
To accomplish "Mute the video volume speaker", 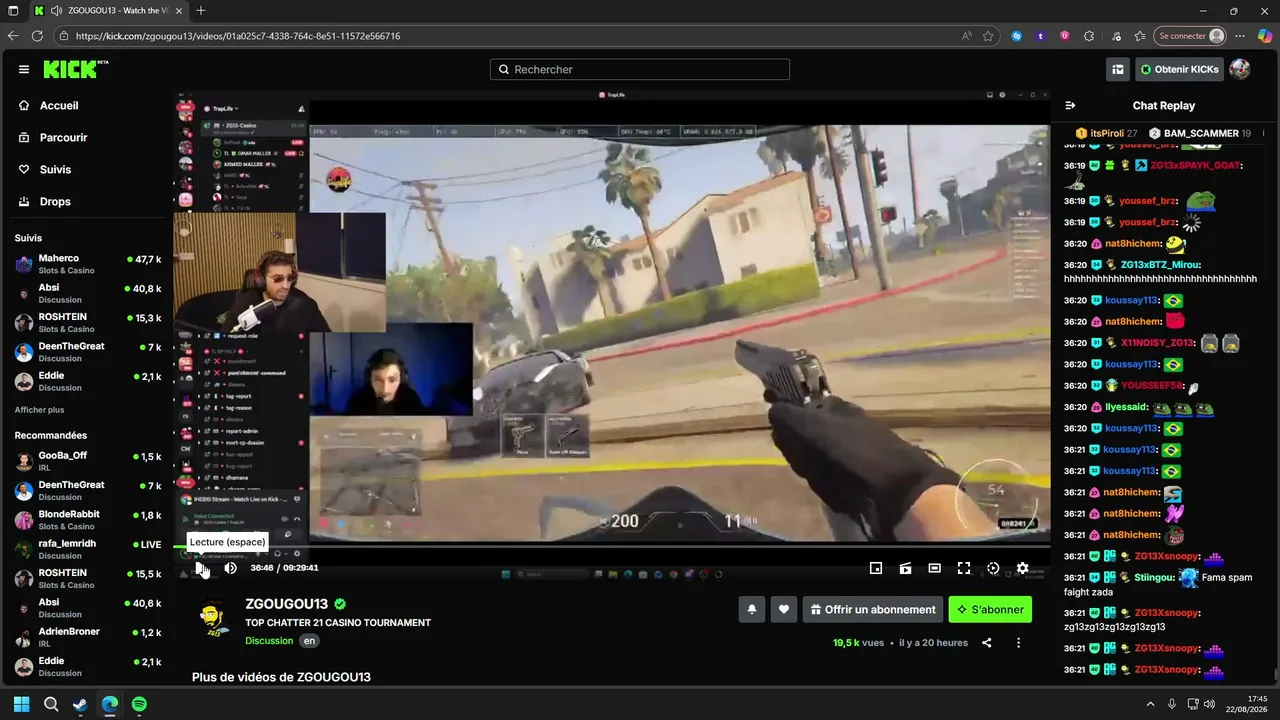I will point(231,568).
